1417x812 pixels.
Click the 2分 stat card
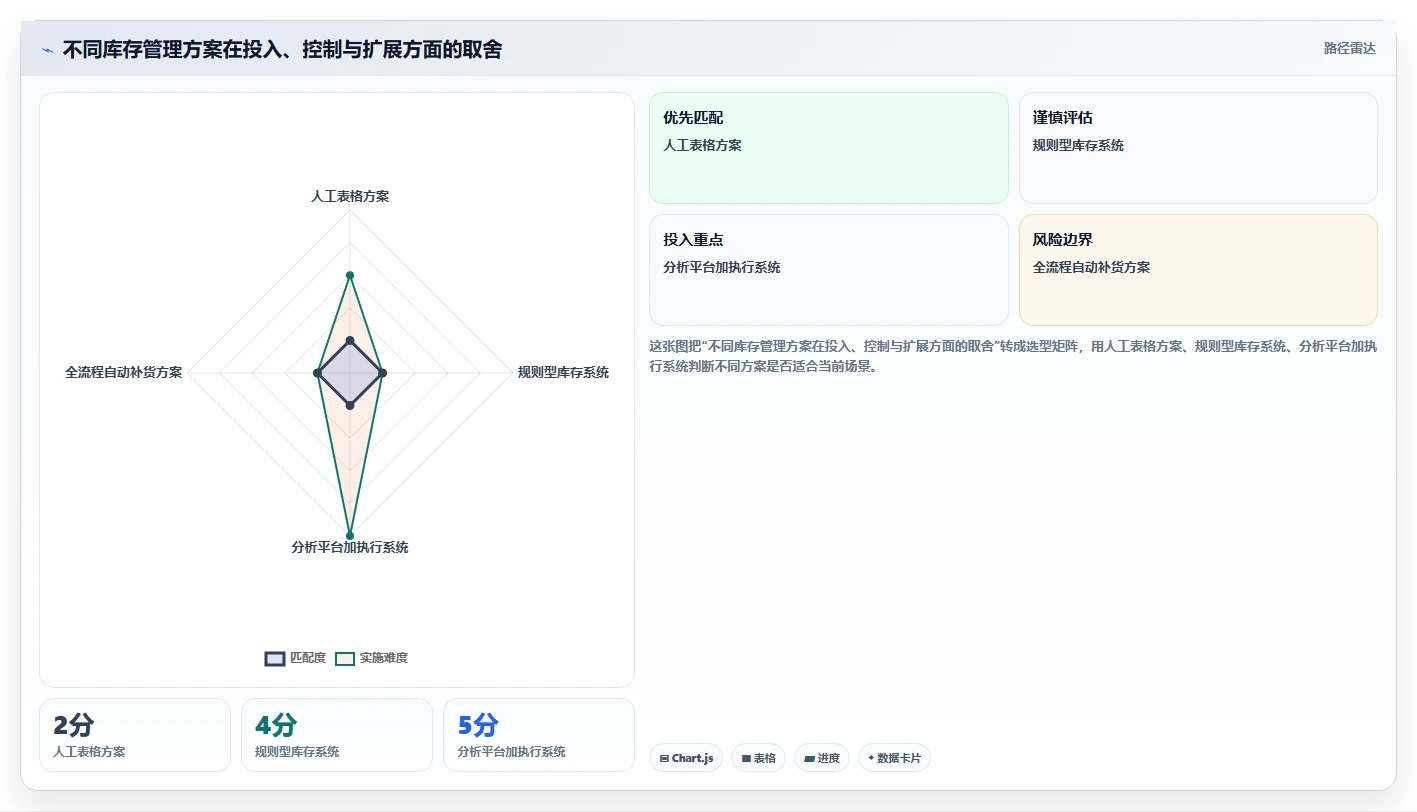tap(135, 735)
